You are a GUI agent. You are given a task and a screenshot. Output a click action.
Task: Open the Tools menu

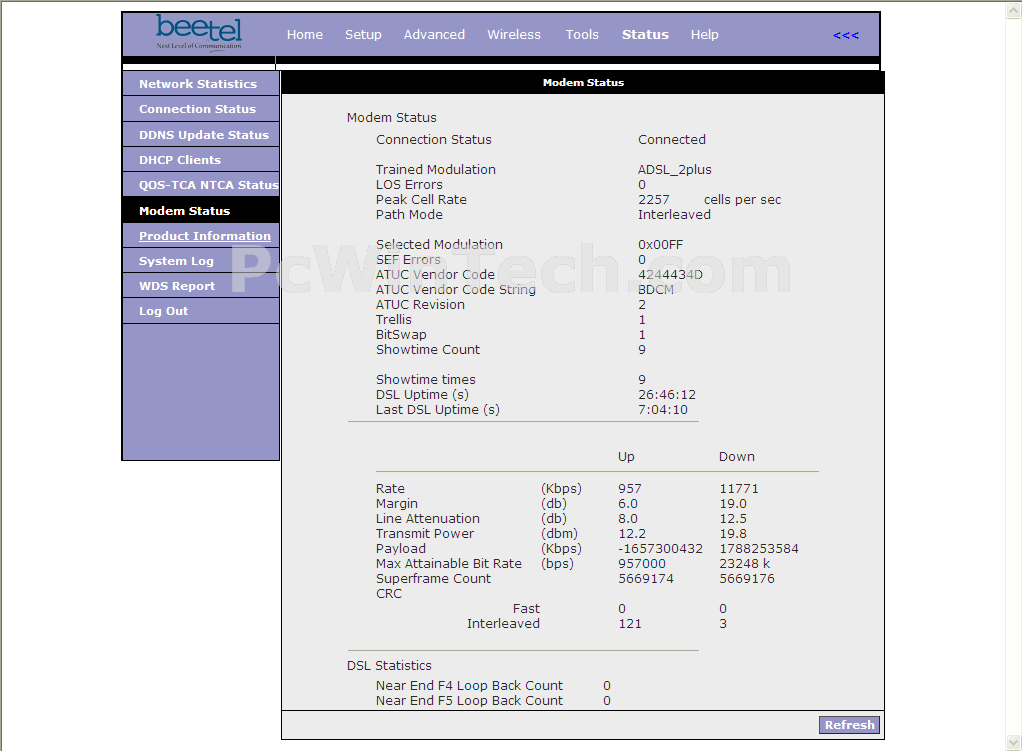(x=582, y=35)
